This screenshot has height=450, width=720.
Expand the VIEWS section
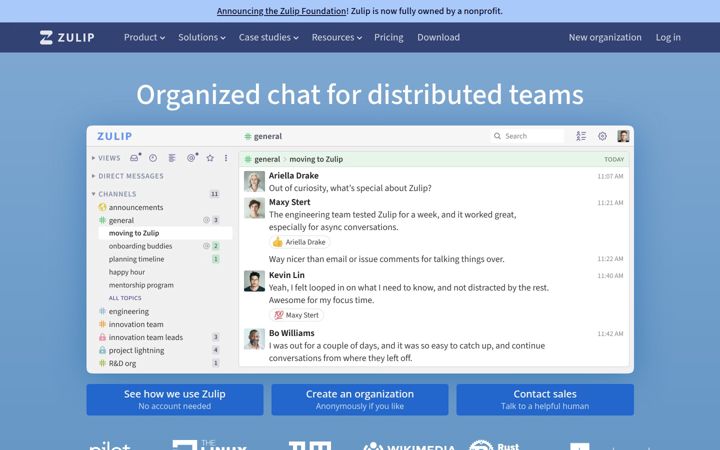(106, 158)
